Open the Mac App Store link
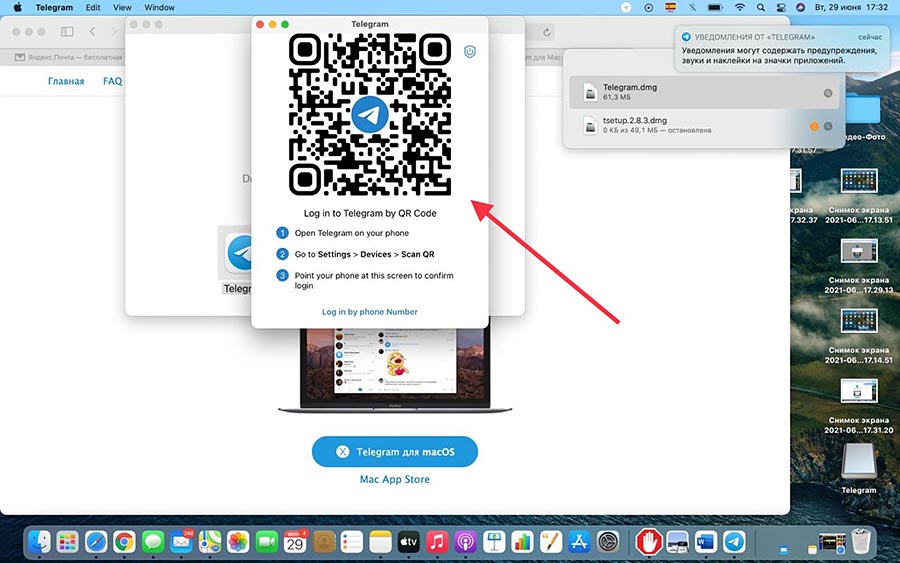The height and width of the screenshot is (563, 900). pyautogui.click(x=394, y=479)
